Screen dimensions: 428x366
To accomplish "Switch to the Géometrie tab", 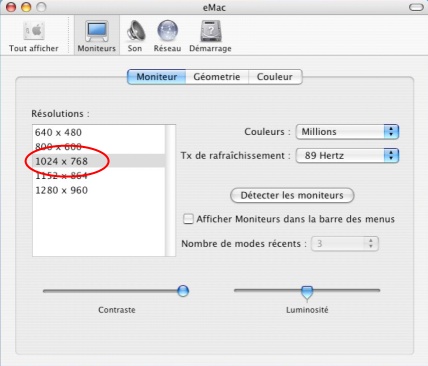I will 217,77.
